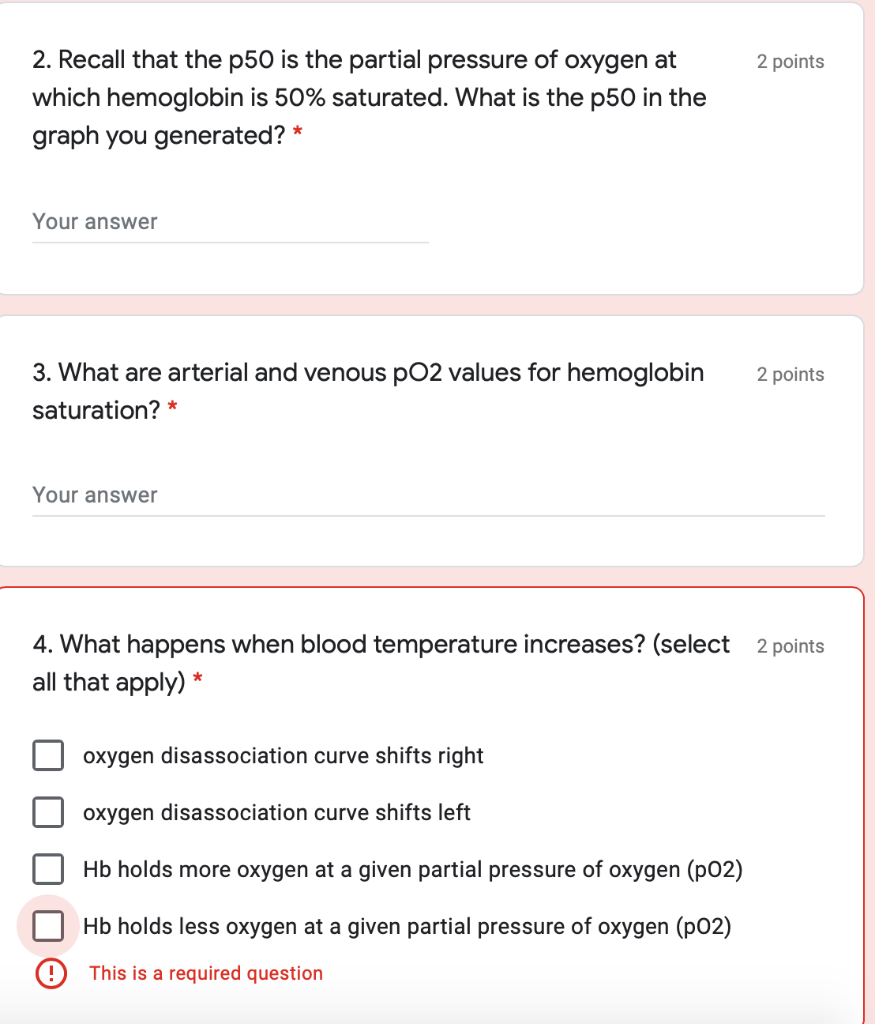875x1024 pixels.
Task: Click the answer field for question 2
Action: click(x=230, y=222)
